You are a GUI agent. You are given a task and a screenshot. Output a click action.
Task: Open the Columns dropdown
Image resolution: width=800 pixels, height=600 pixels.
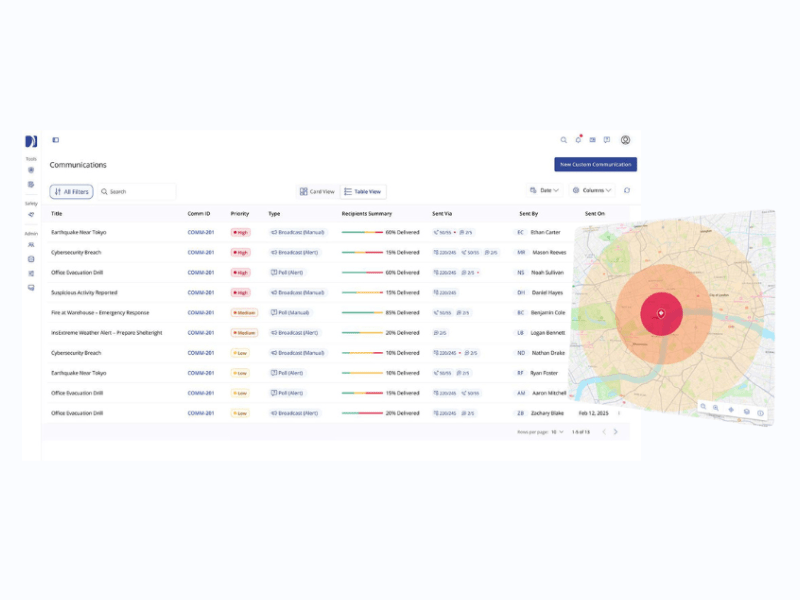595,190
